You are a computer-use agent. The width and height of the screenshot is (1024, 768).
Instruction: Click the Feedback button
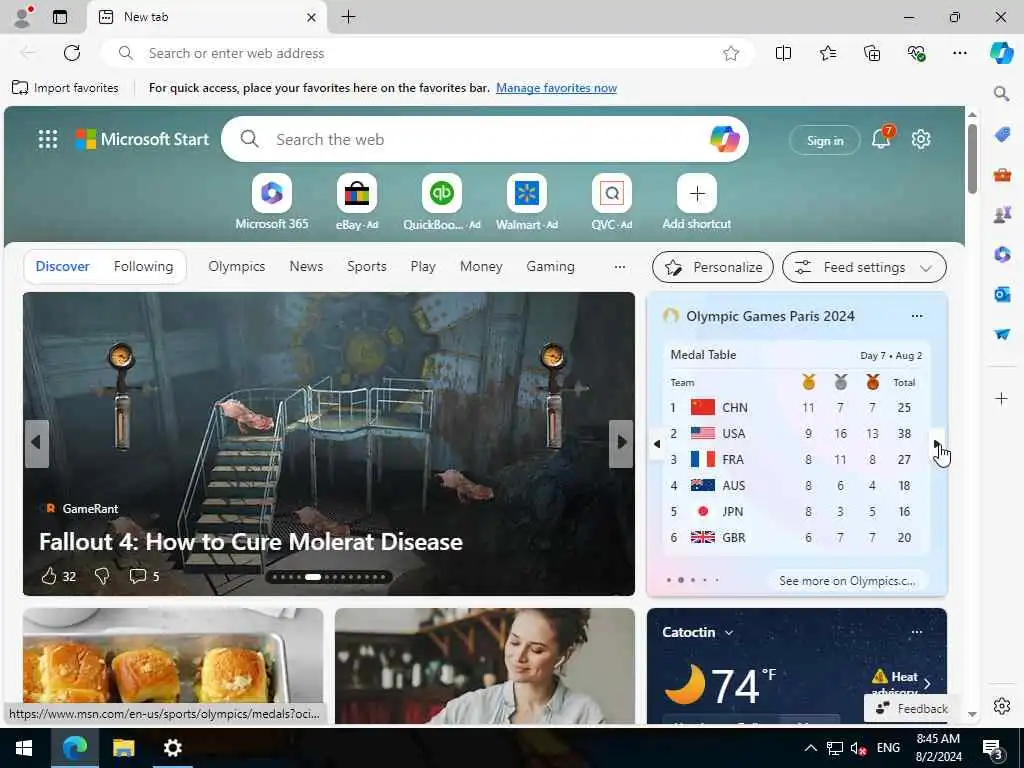(911, 709)
